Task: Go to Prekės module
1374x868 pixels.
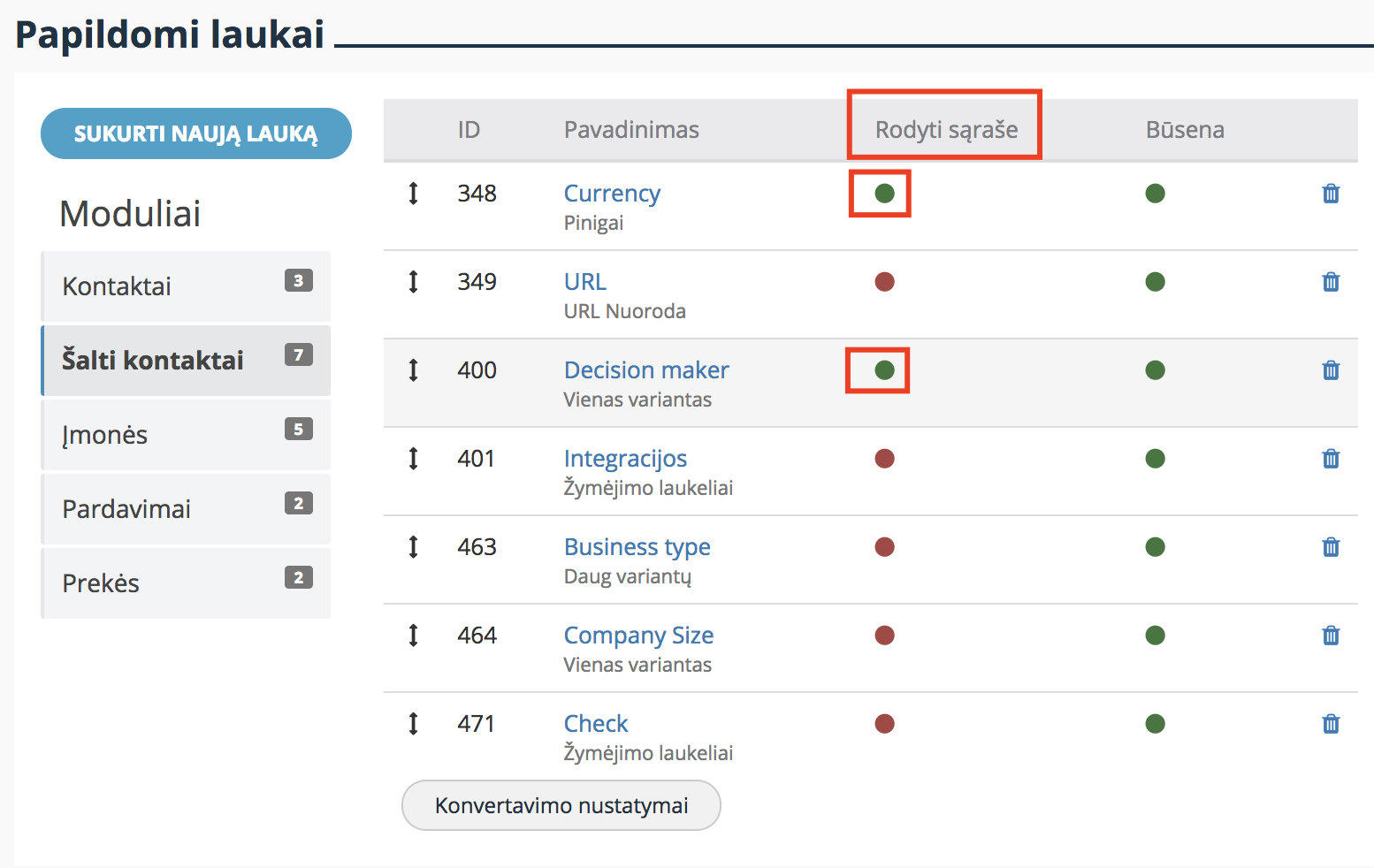Action: pyautogui.click(x=186, y=583)
